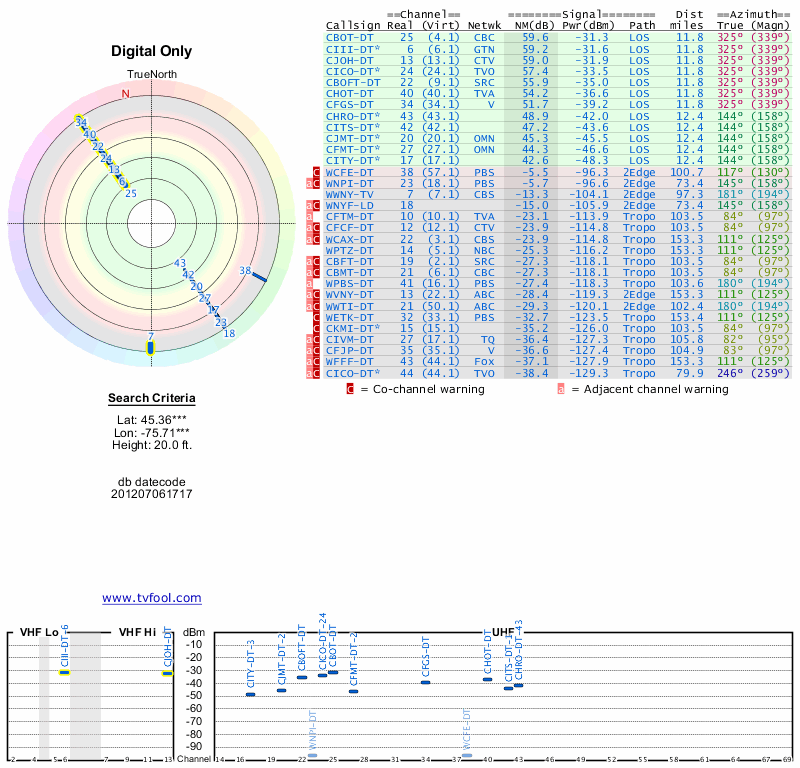Click the co-channel warning legend icon
This screenshot has height=768, width=800.
click(x=351, y=388)
